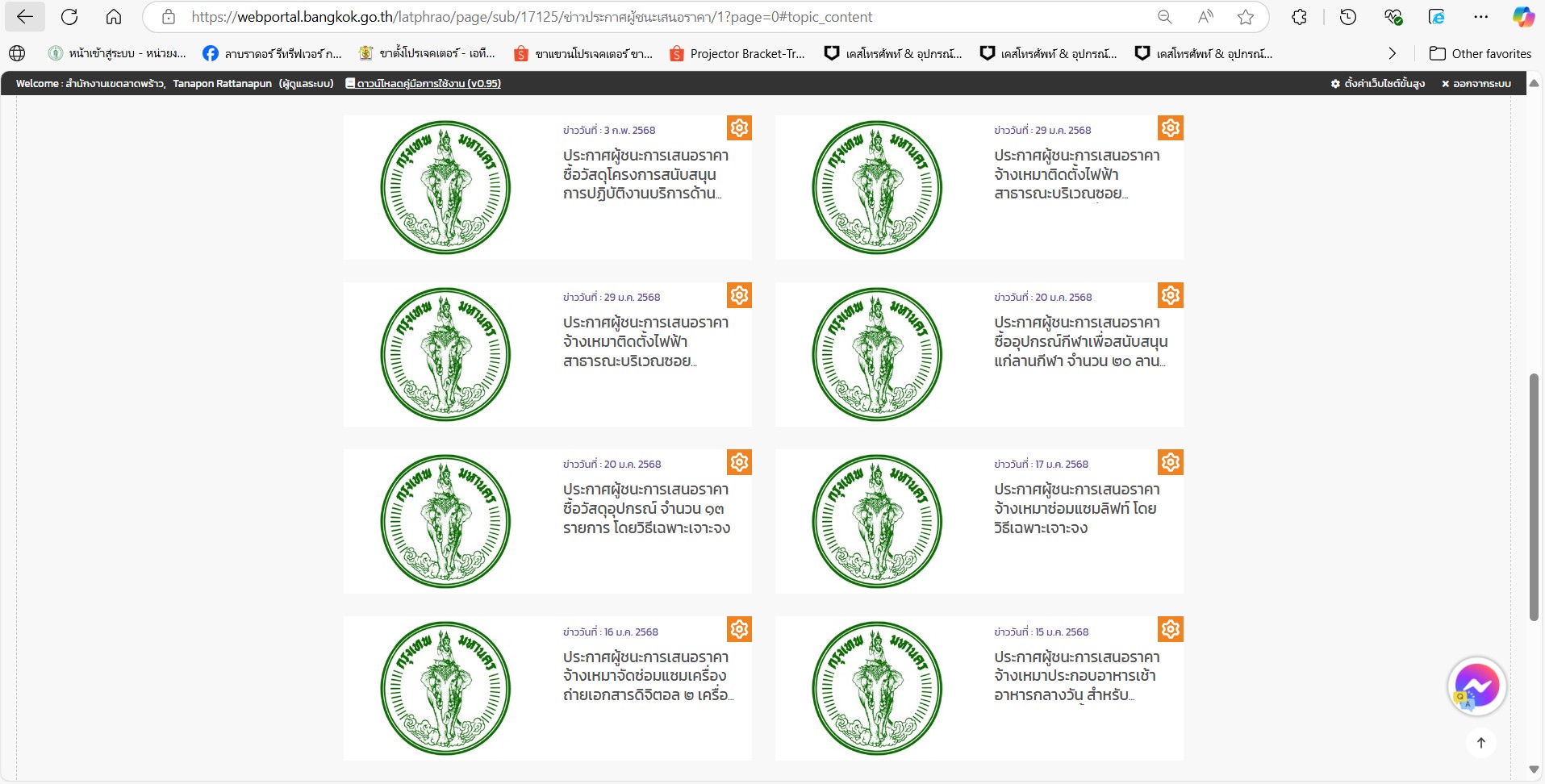The height and width of the screenshot is (784, 1545).
Task: Open the zoom magnifier icon in address bar
Action: click(x=1164, y=17)
